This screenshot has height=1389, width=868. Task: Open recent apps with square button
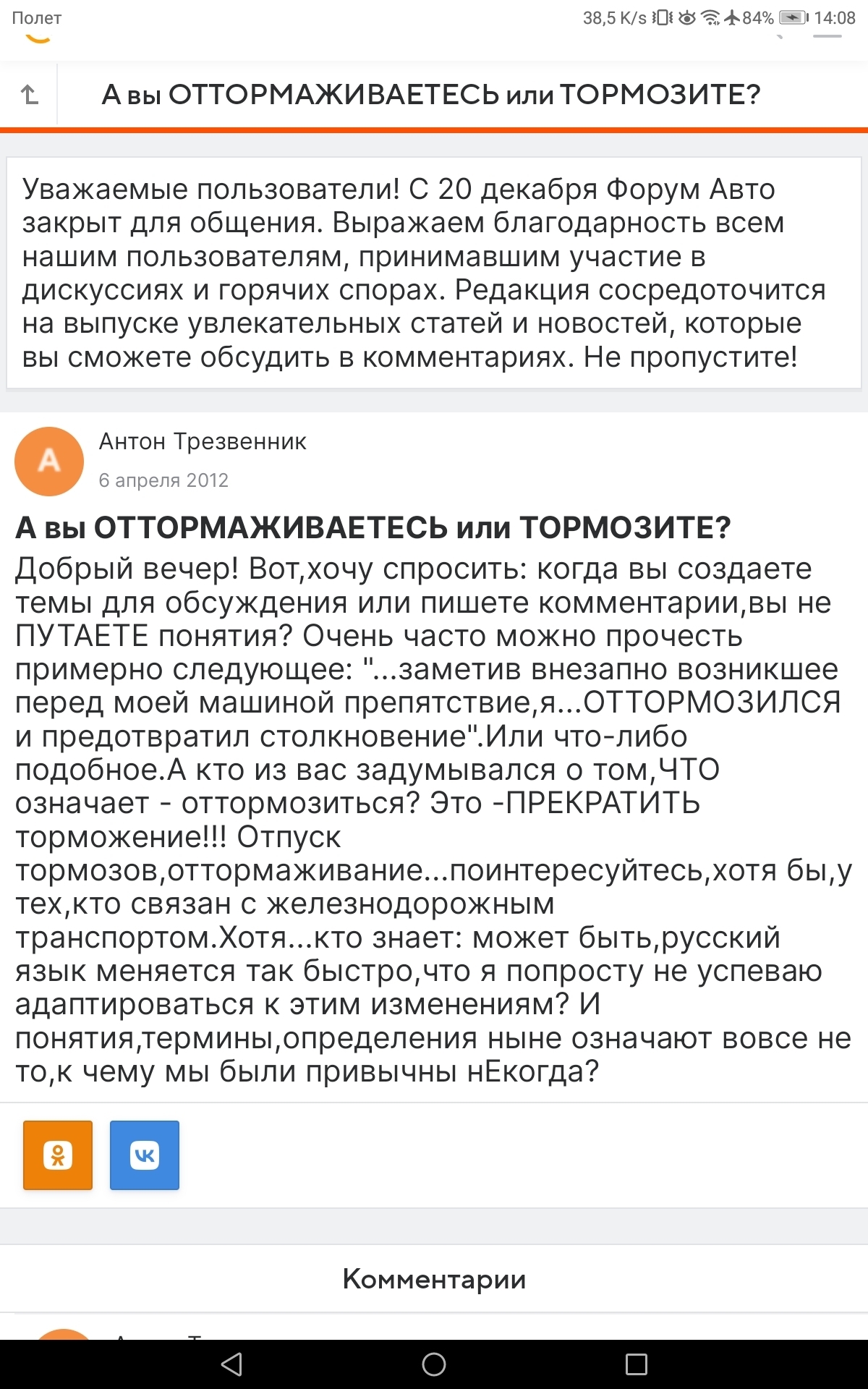[636, 1364]
